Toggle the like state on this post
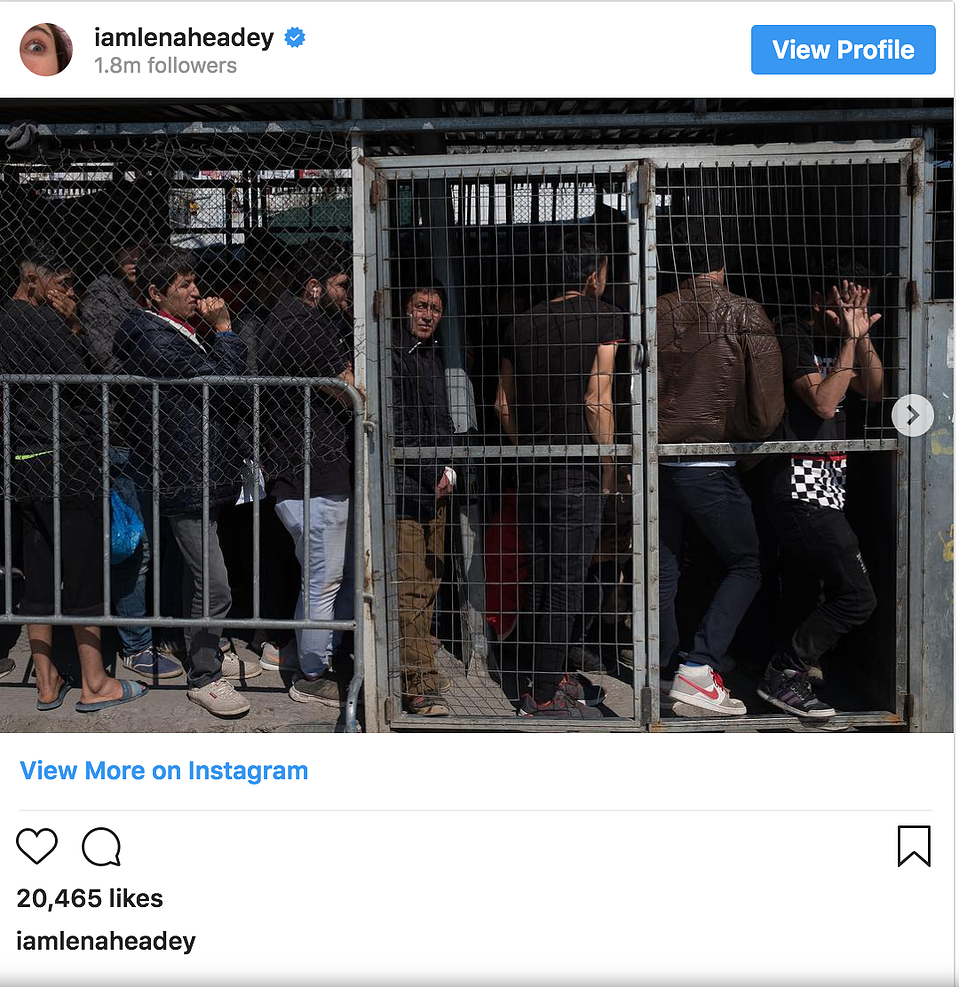Image resolution: width=959 pixels, height=987 pixels. [36, 846]
